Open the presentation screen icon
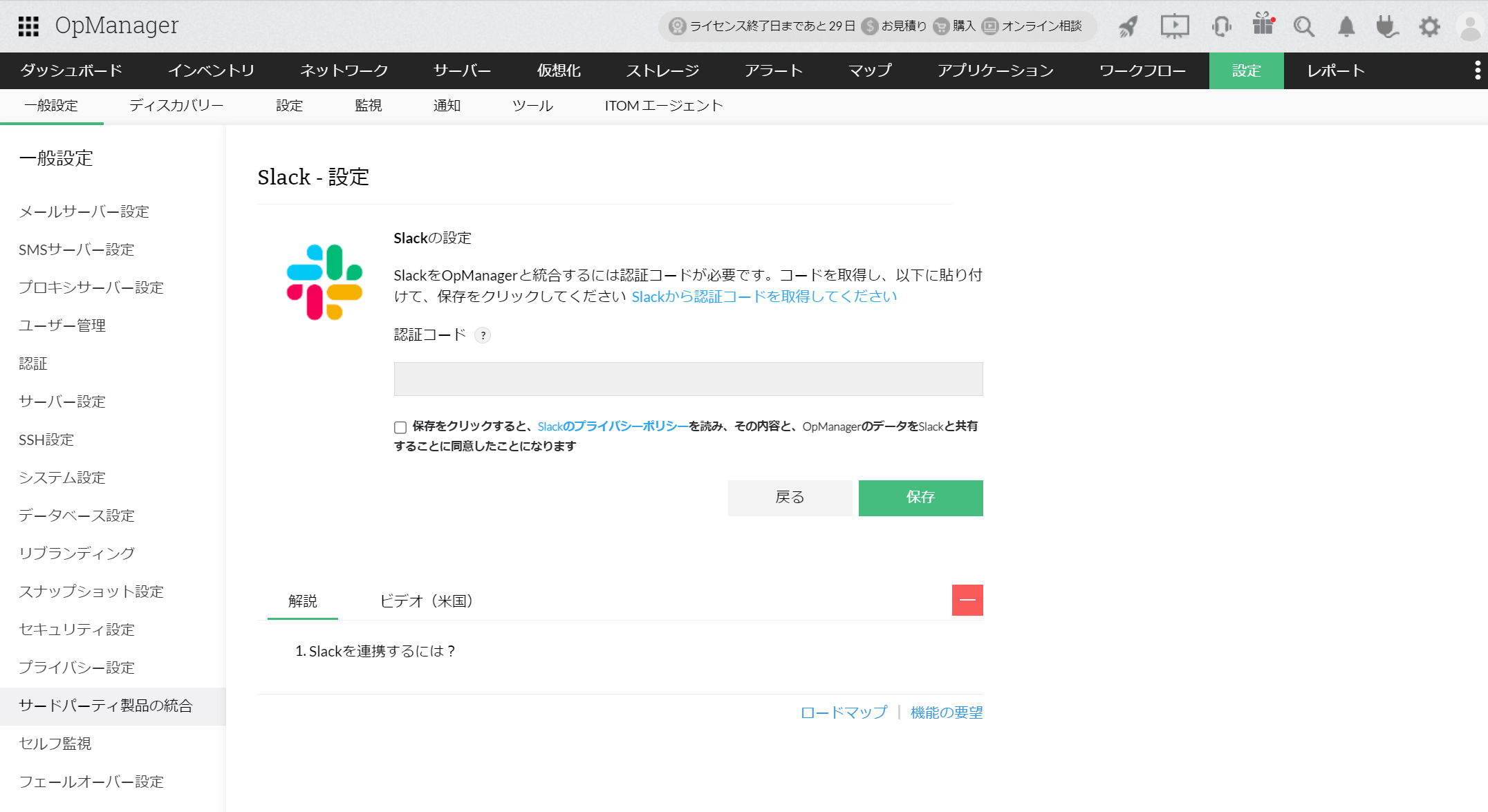 (1174, 27)
